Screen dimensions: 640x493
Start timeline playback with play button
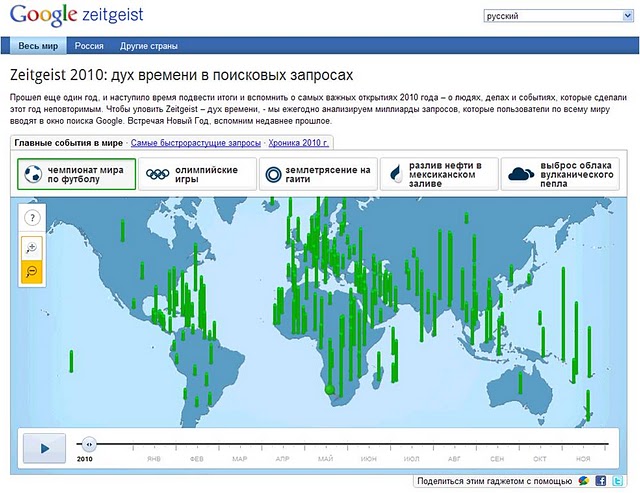44,449
